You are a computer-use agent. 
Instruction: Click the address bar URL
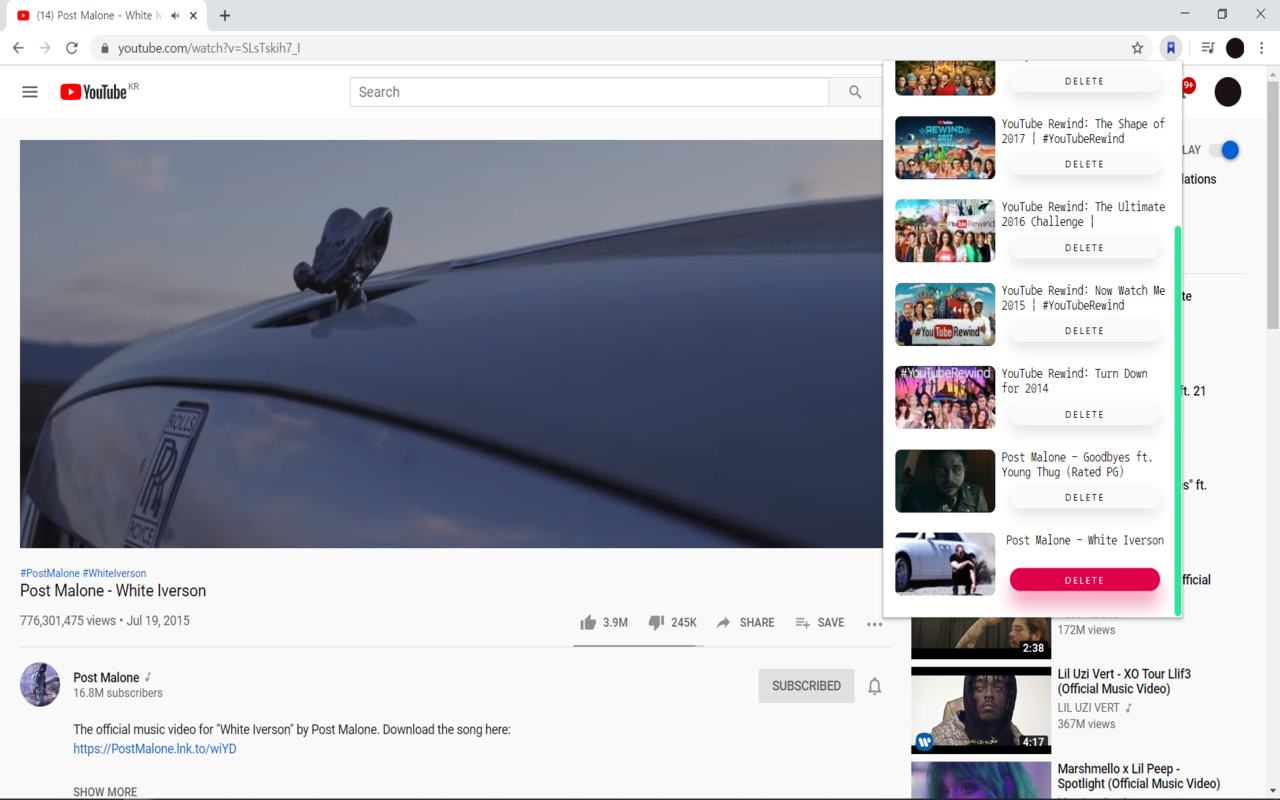[209, 48]
